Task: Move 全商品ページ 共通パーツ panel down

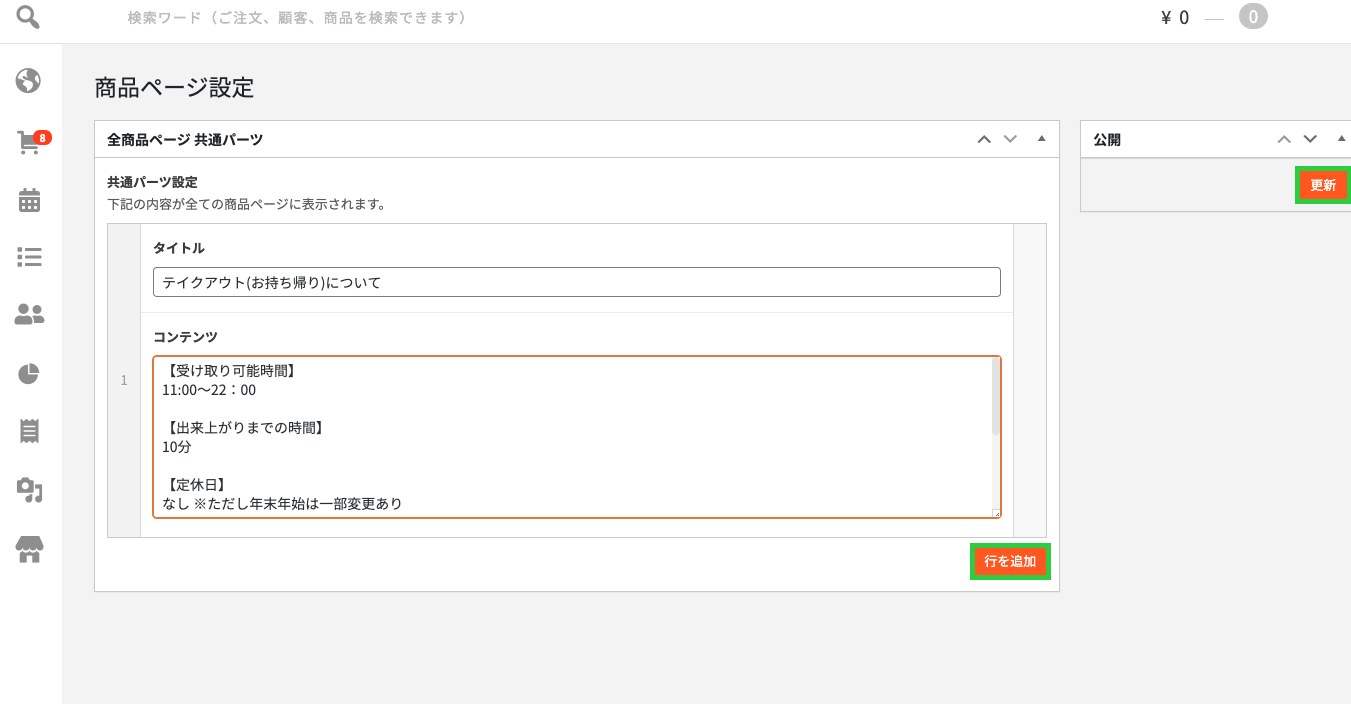Action: coord(1010,139)
